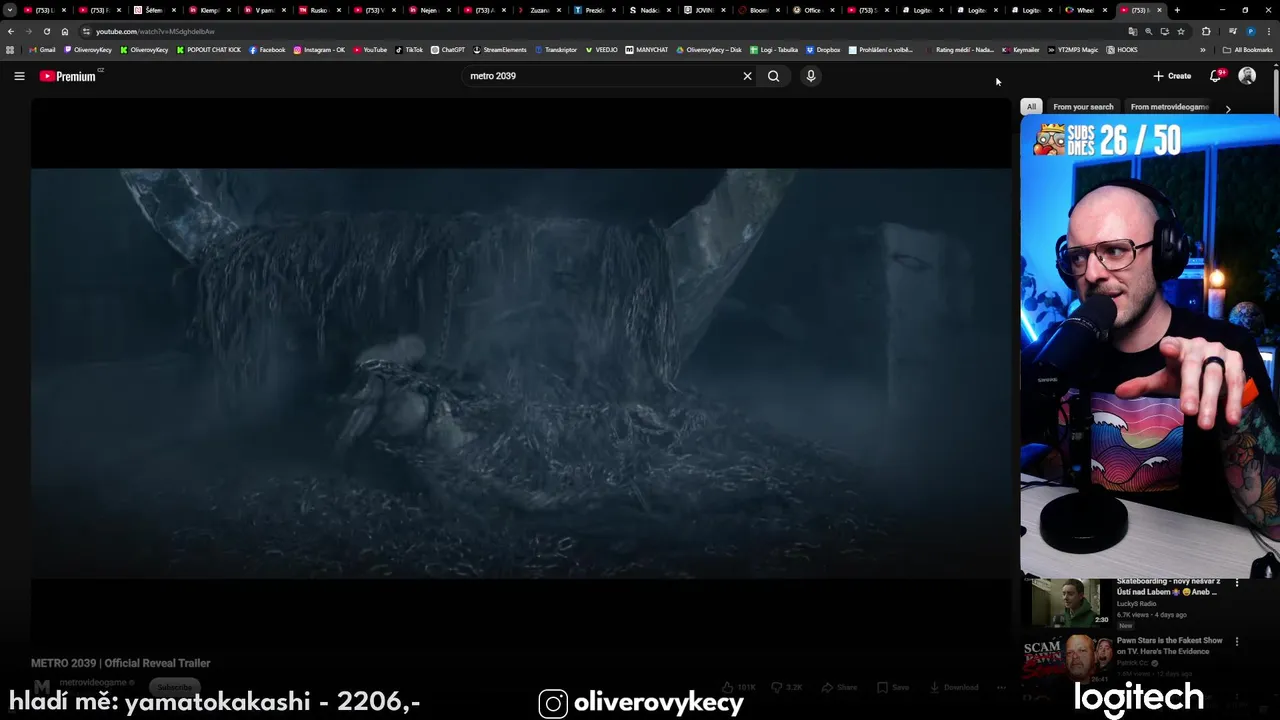Screen dimensions: 1280x720
Task: Go back in browser
Action: click(x=11, y=31)
